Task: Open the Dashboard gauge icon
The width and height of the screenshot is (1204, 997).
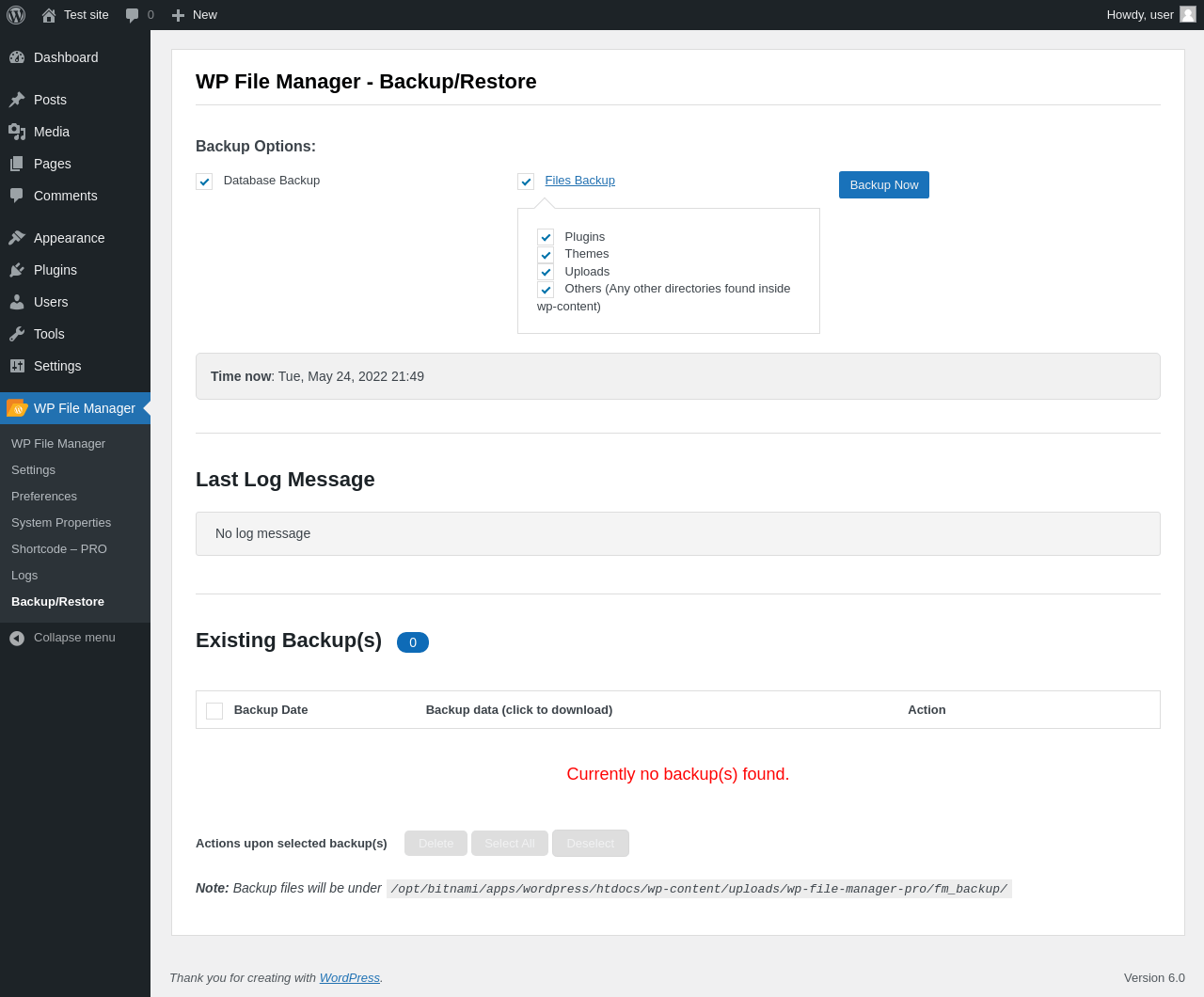Action: coord(17,57)
